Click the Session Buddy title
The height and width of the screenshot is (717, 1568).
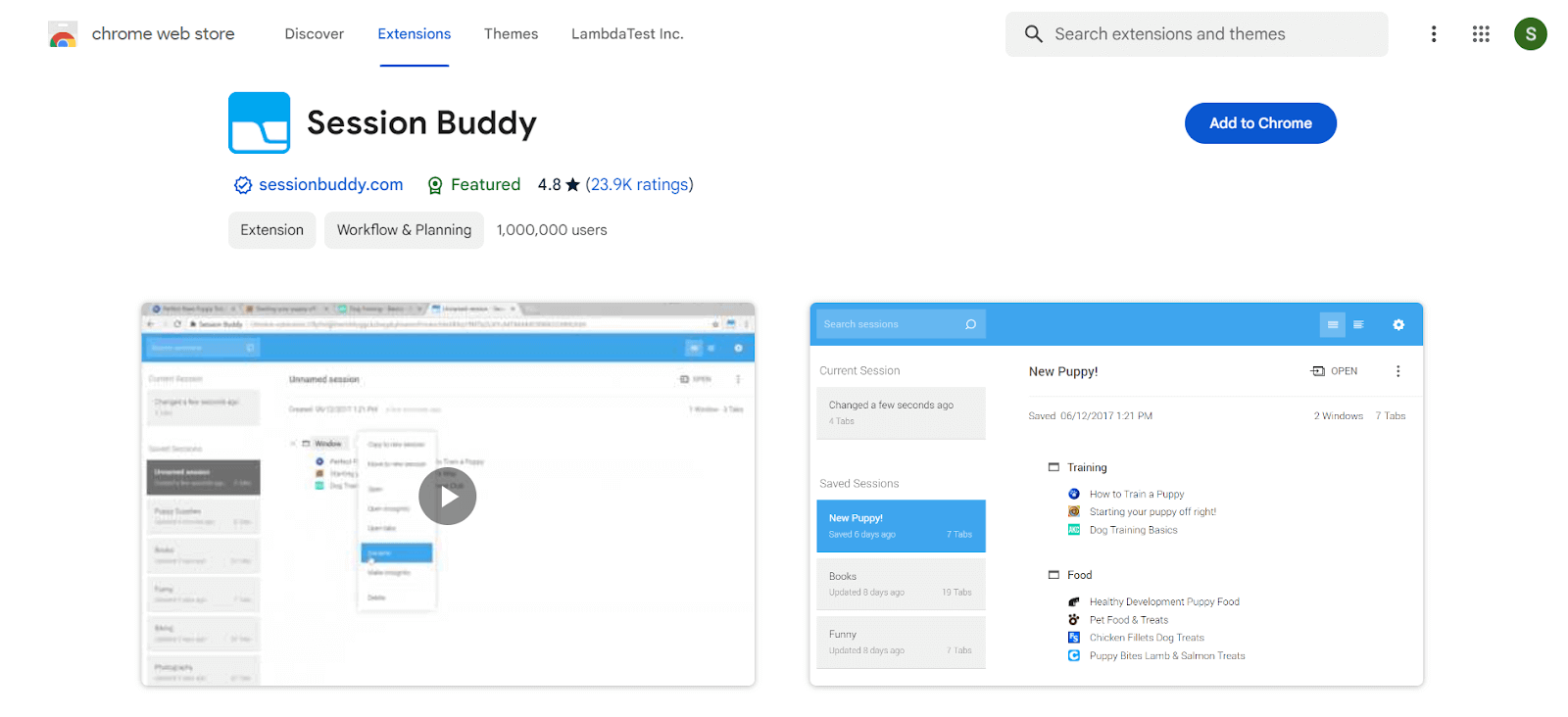pos(421,123)
